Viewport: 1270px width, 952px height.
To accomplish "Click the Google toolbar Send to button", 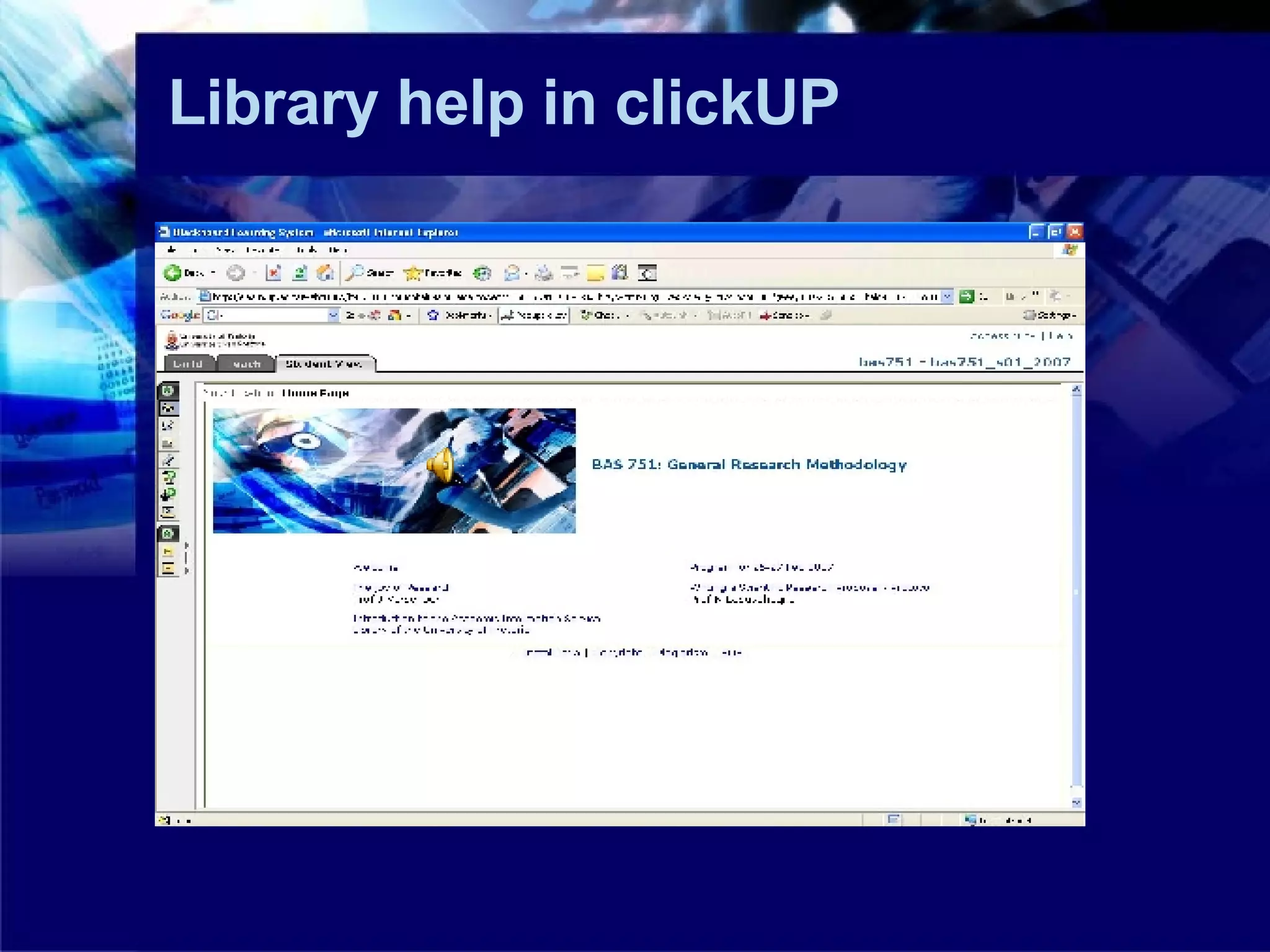I will (x=786, y=315).
